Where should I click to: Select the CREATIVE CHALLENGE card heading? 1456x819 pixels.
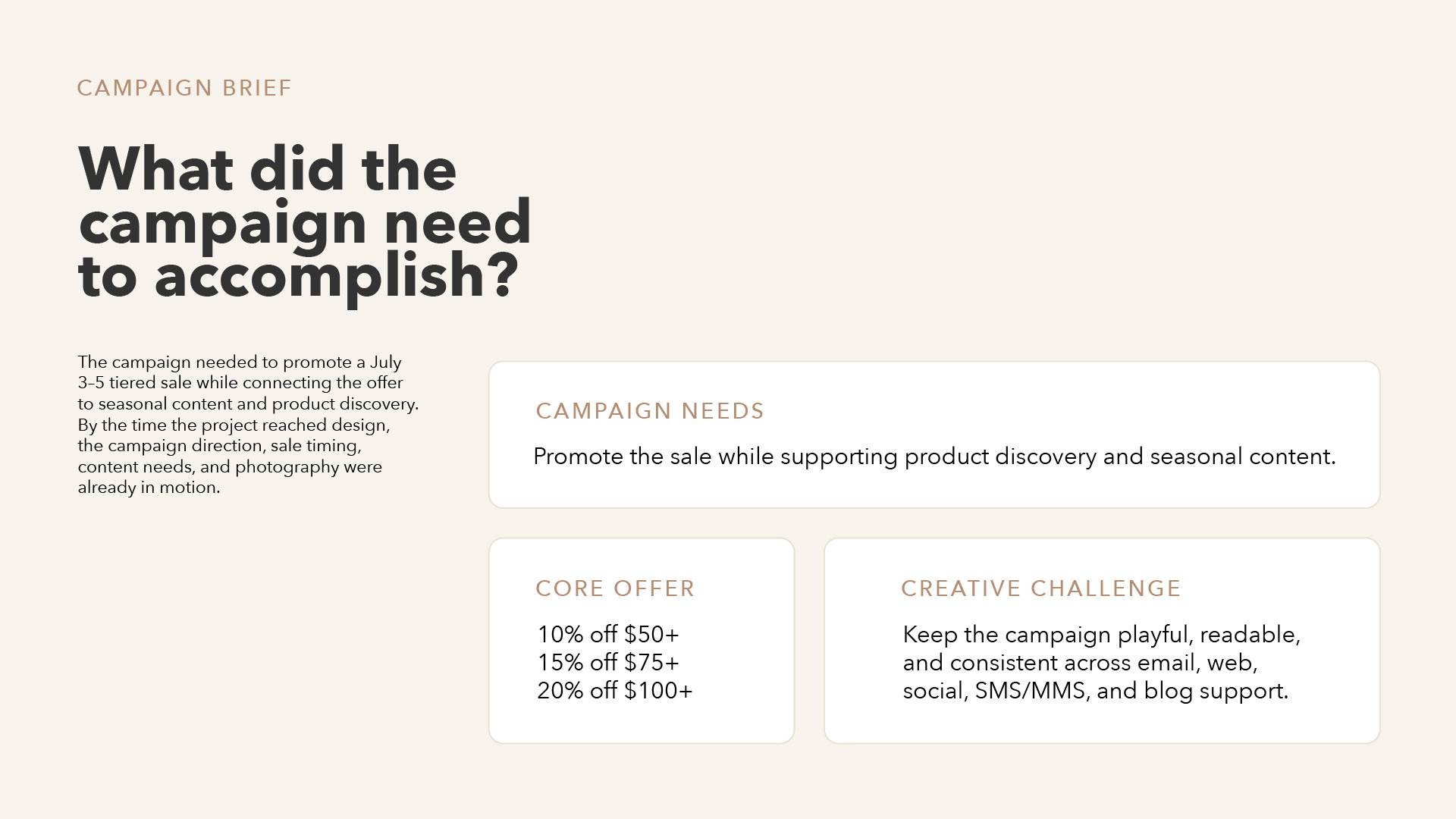[x=1040, y=588]
